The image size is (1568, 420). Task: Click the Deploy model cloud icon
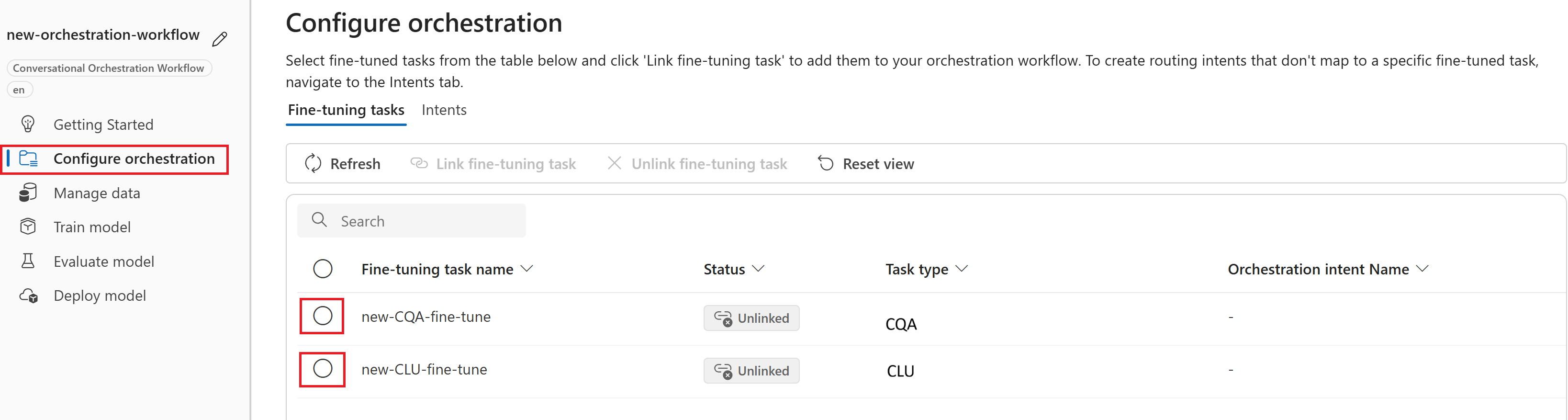click(29, 296)
